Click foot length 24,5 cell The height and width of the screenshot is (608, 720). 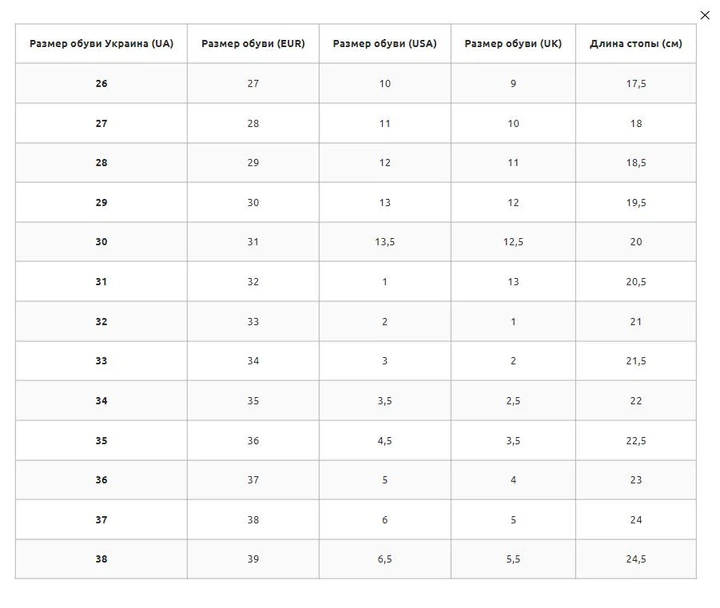coord(636,559)
